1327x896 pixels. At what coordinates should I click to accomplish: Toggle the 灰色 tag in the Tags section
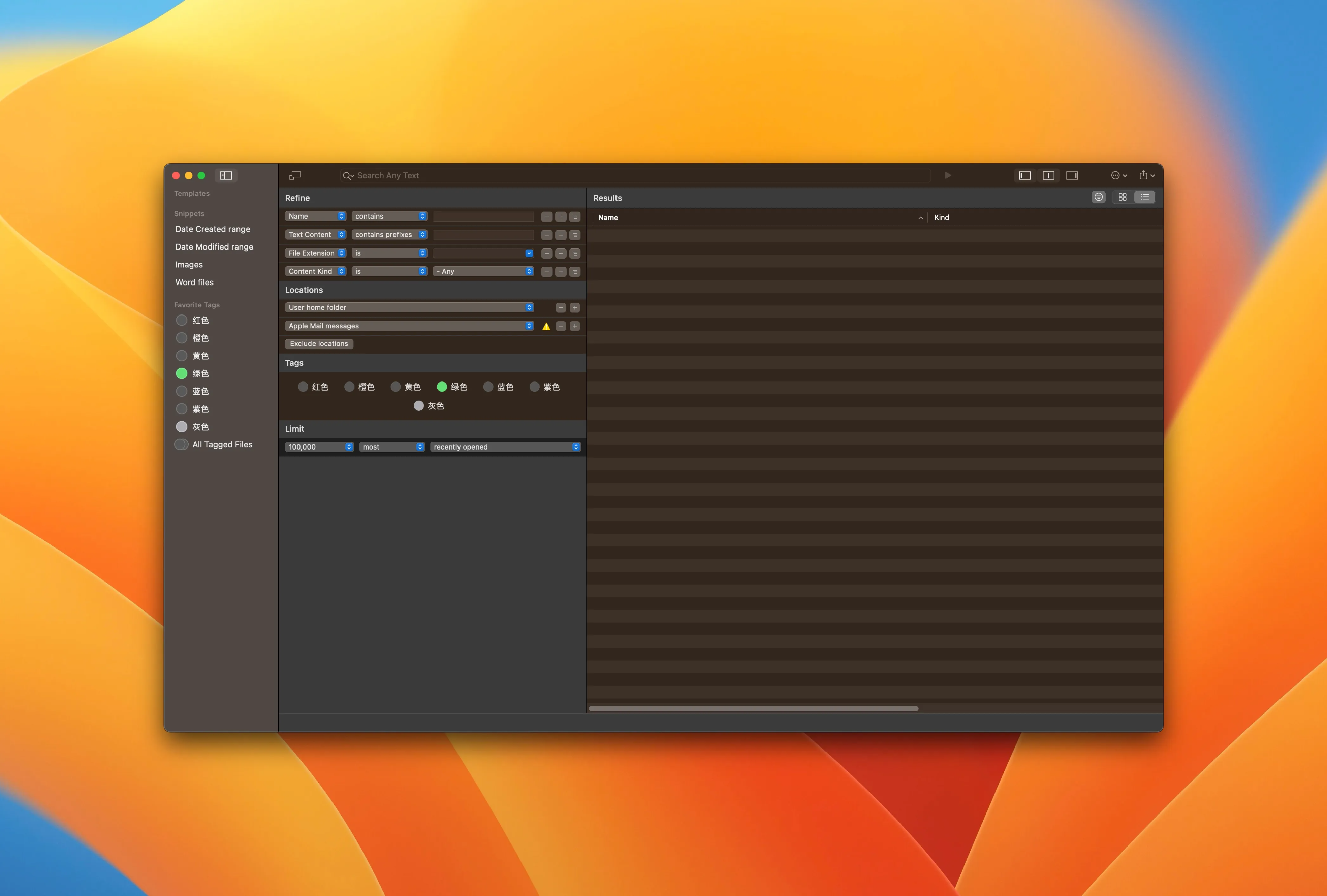(x=418, y=406)
